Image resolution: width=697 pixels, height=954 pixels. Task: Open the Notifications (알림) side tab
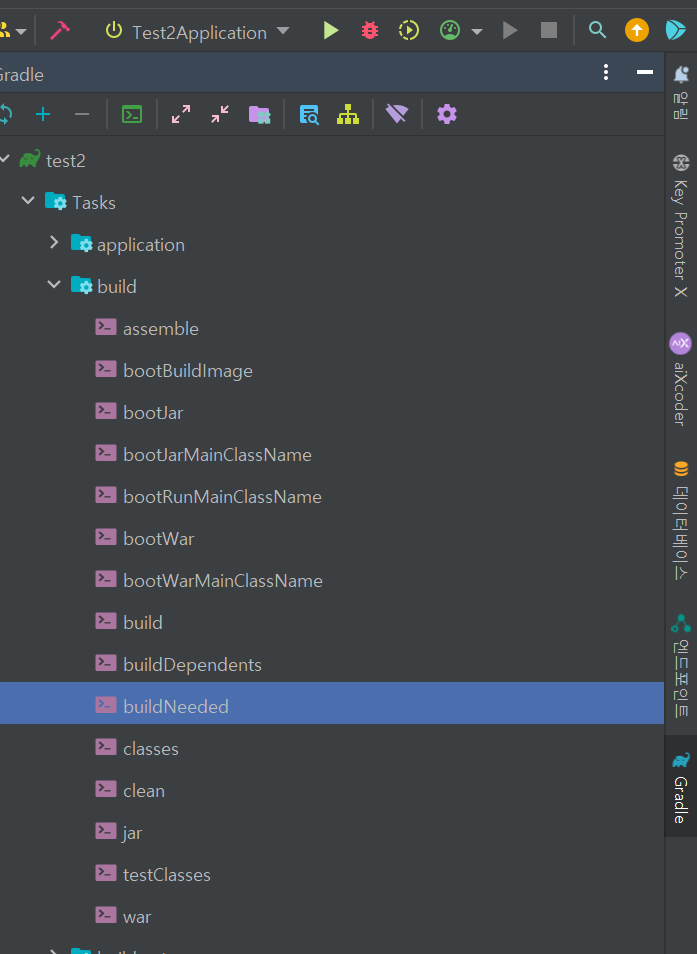pos(681,92)
